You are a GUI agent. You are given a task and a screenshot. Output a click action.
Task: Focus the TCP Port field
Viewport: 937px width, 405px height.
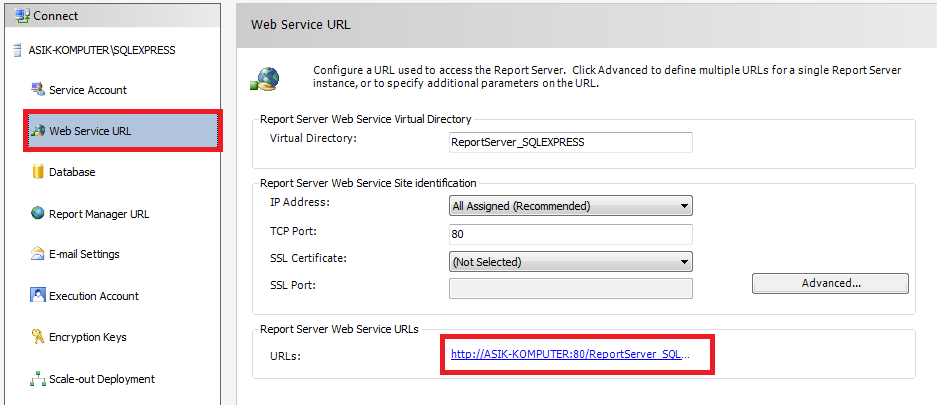(x=571, y=234)
